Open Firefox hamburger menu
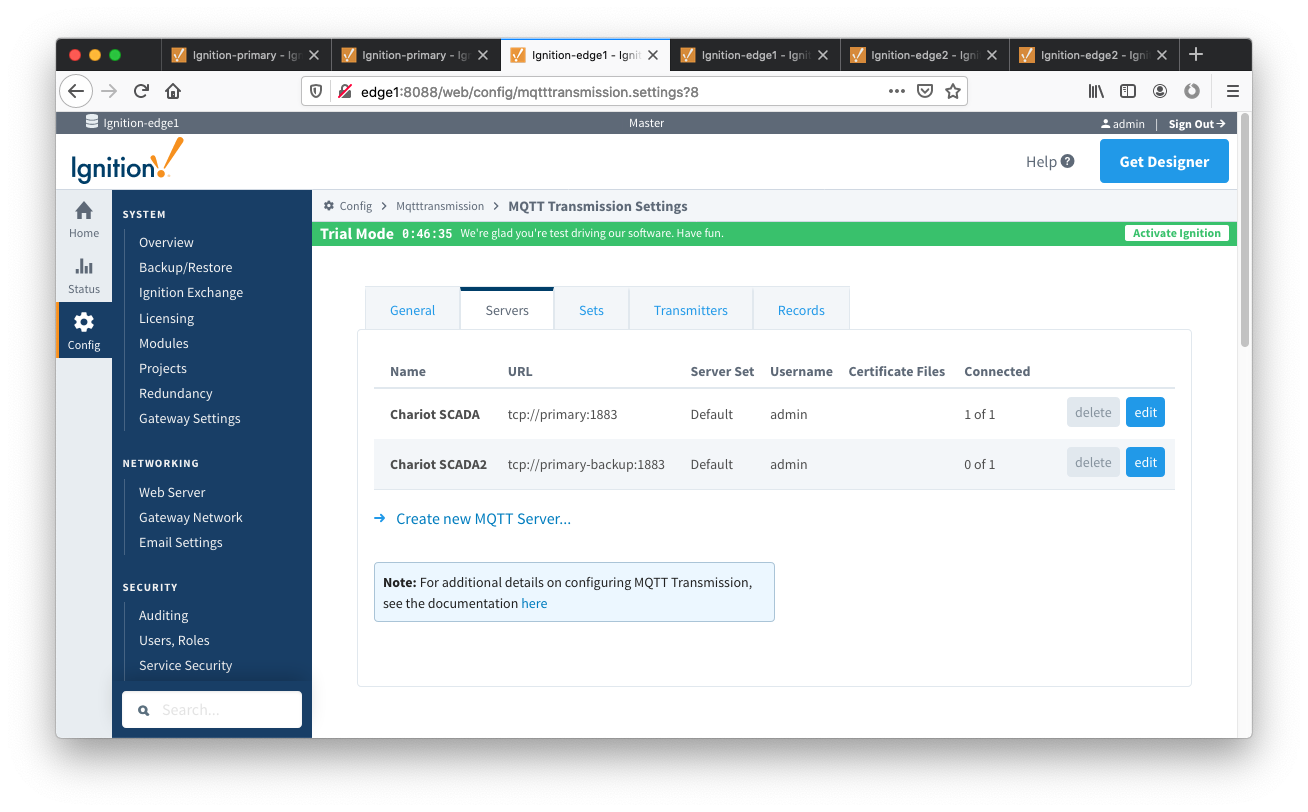The image size is (1308, 812). click(1232, 91)
